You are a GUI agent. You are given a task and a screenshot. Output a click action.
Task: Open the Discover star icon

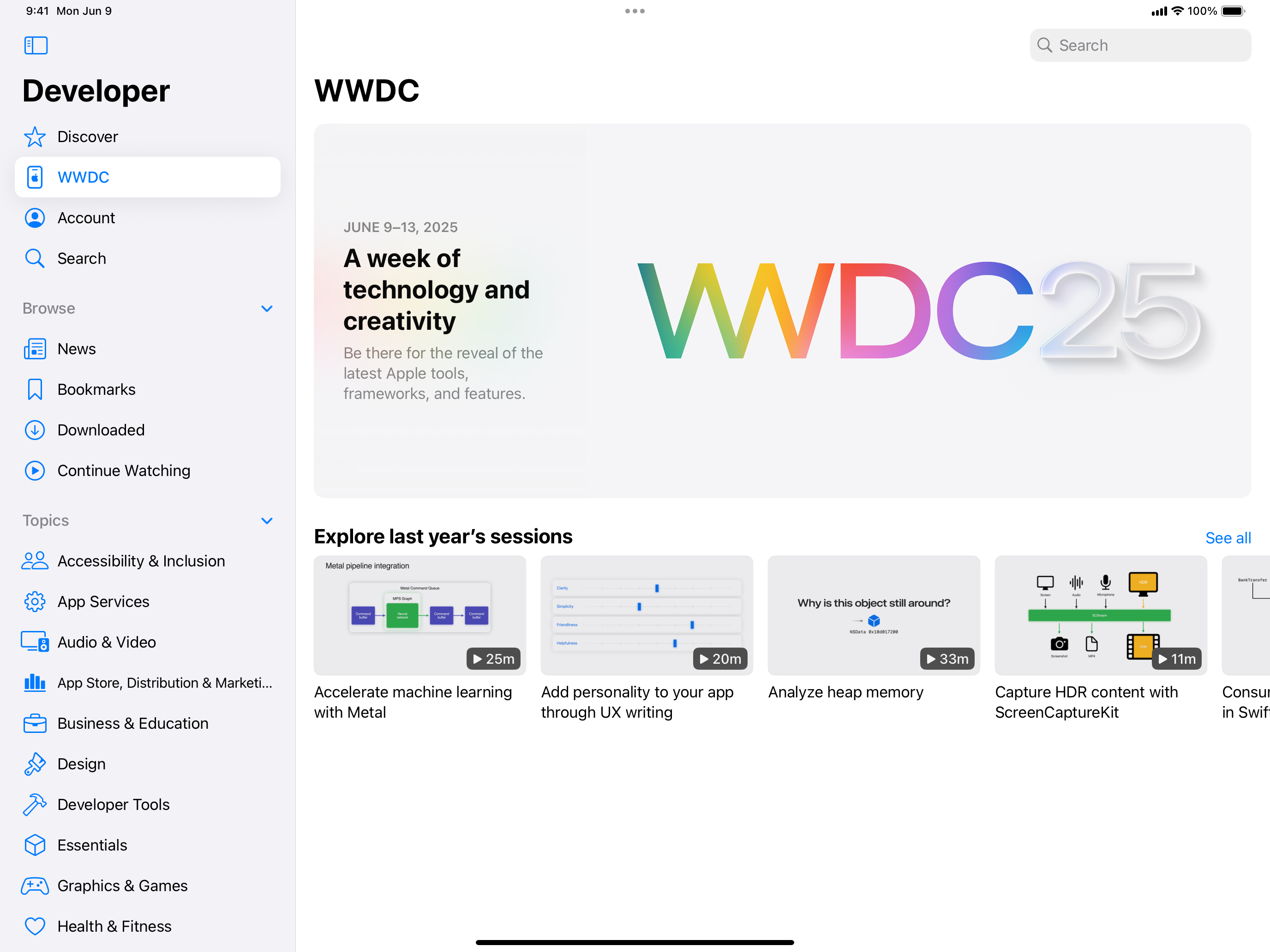[x=35, y=137]
